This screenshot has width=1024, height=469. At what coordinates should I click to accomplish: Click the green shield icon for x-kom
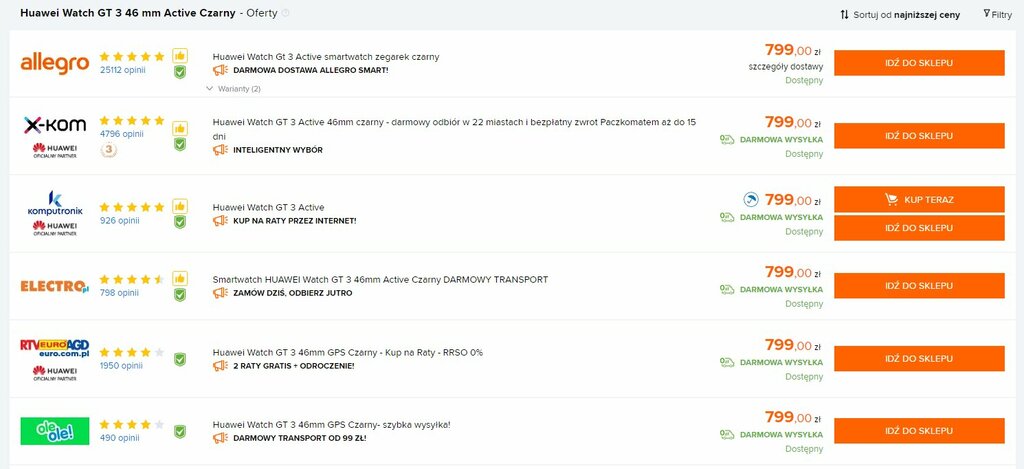[180, 144]
